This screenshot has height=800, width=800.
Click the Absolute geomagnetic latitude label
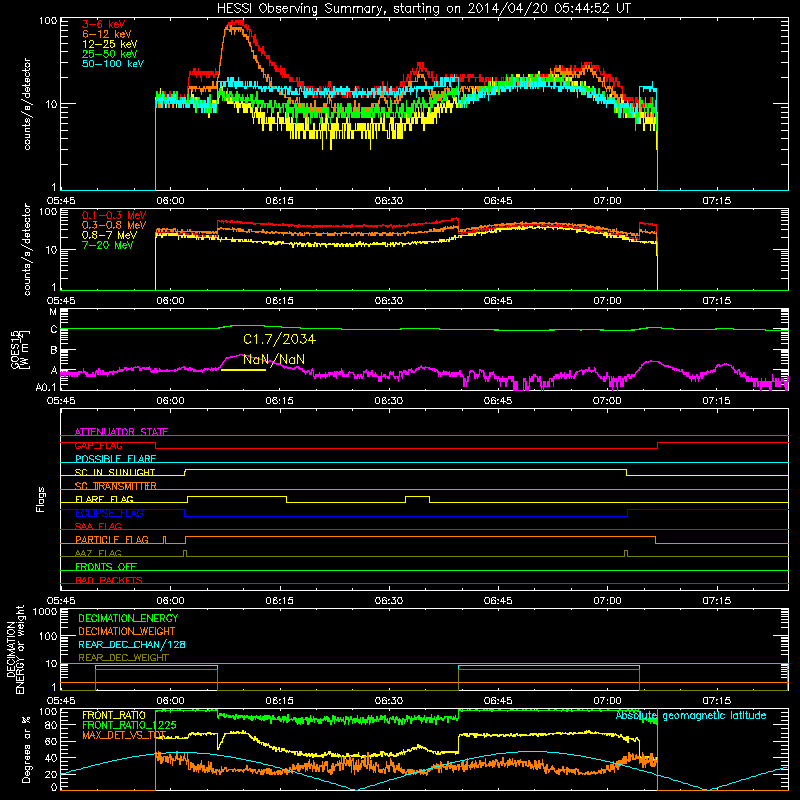point(691,715)
